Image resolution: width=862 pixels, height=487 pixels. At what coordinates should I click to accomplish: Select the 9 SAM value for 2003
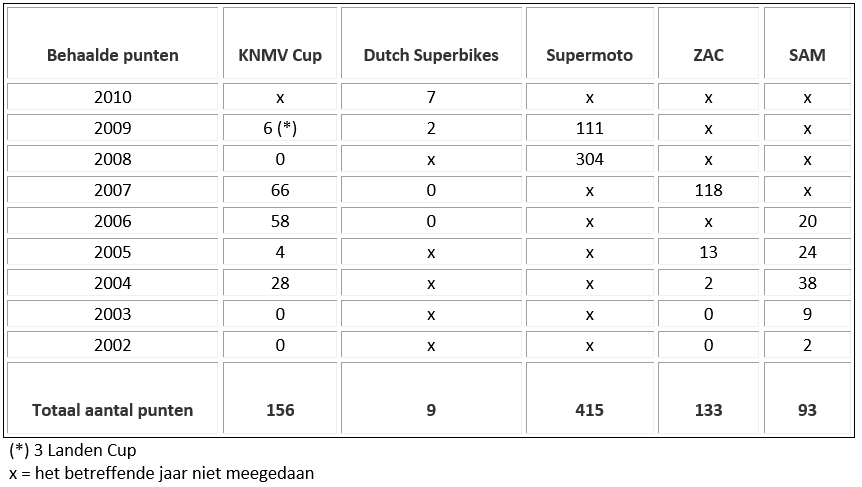[807, 314]
